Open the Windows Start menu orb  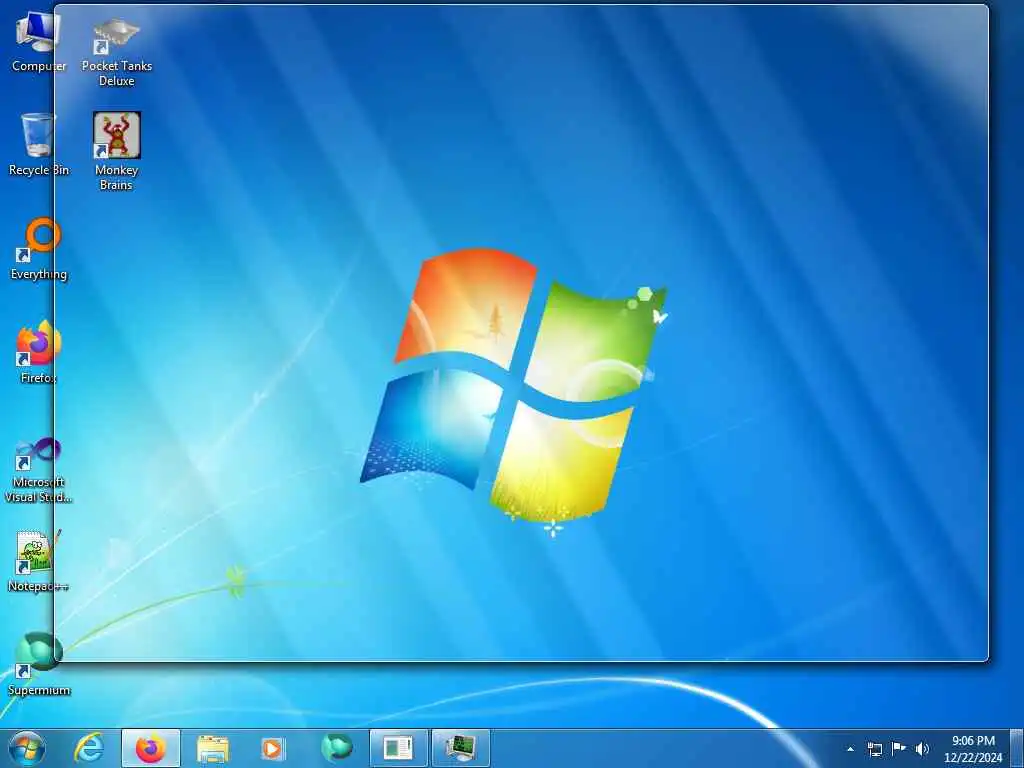click(x=27, y=748)
